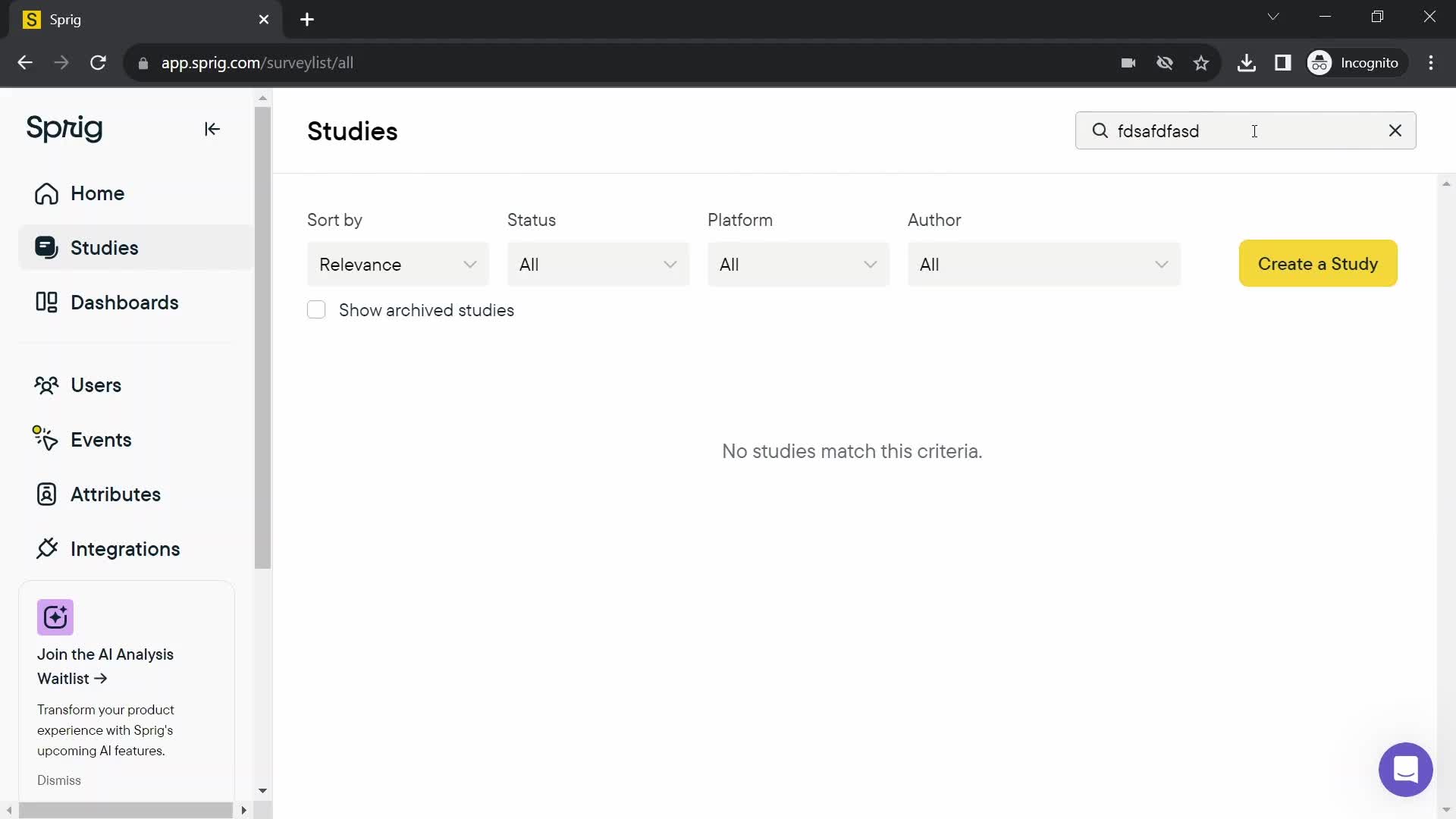Dismiss the AI Analysis banner
Image resolution: width=1456 pixels, height=819 pixels.
pyautogui.click(x=58, y=780)
